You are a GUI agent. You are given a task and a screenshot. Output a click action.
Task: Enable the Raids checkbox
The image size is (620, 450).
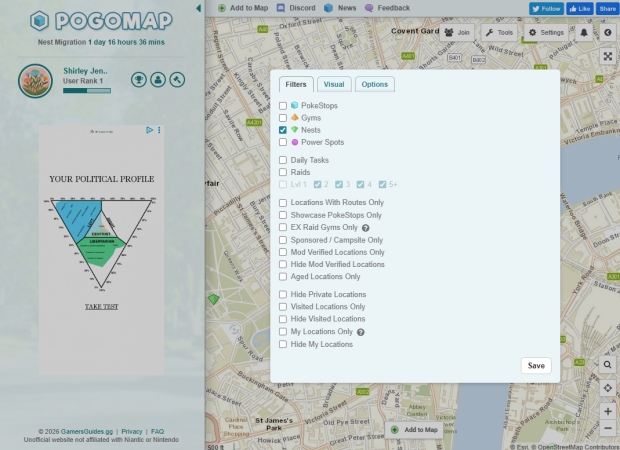pos(283,172)
